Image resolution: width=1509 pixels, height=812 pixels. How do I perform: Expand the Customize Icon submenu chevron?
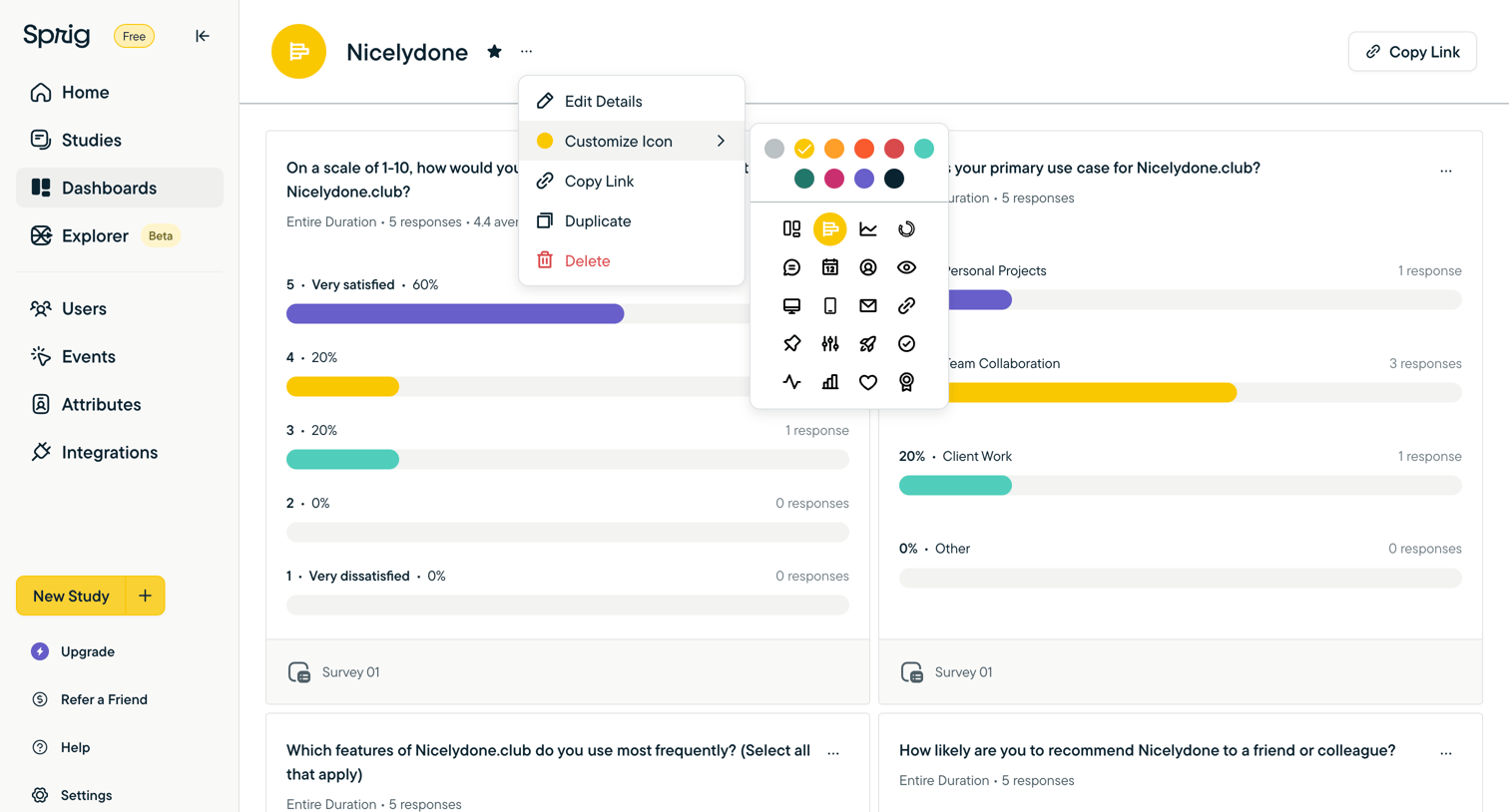[721, 141]
